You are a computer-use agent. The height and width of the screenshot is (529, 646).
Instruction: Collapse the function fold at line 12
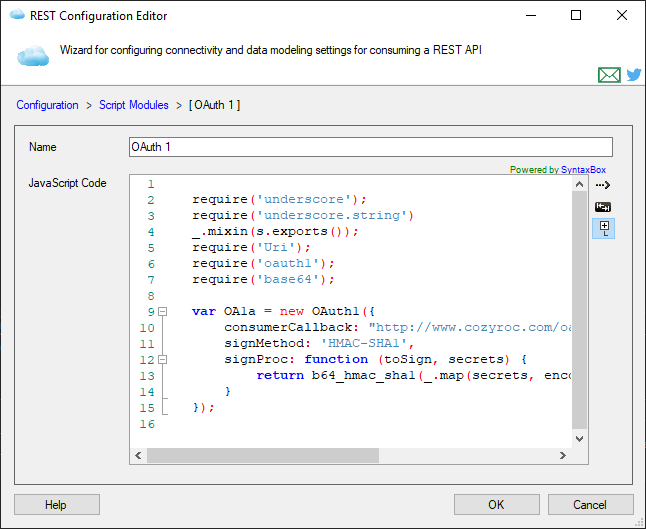(x=163, y=360)
